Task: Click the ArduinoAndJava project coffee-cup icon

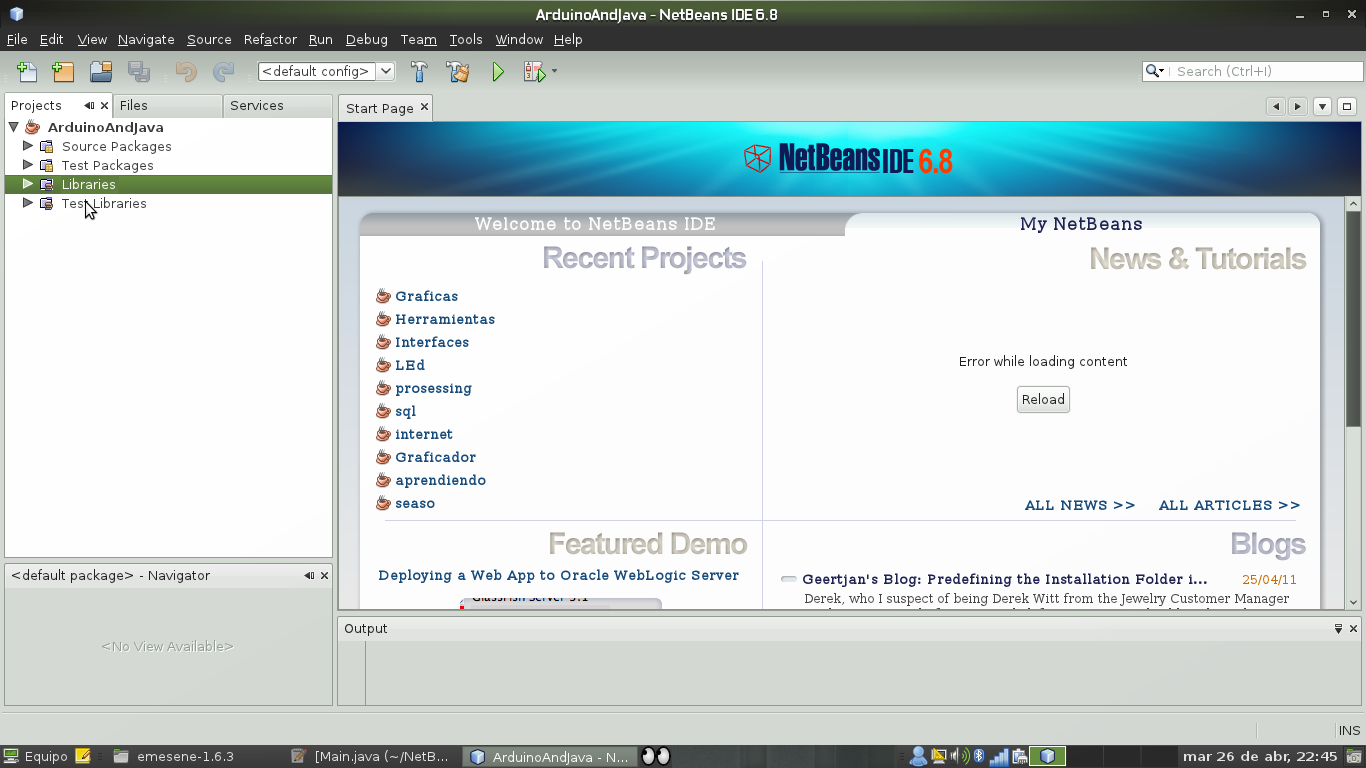Action: (33, 127)
